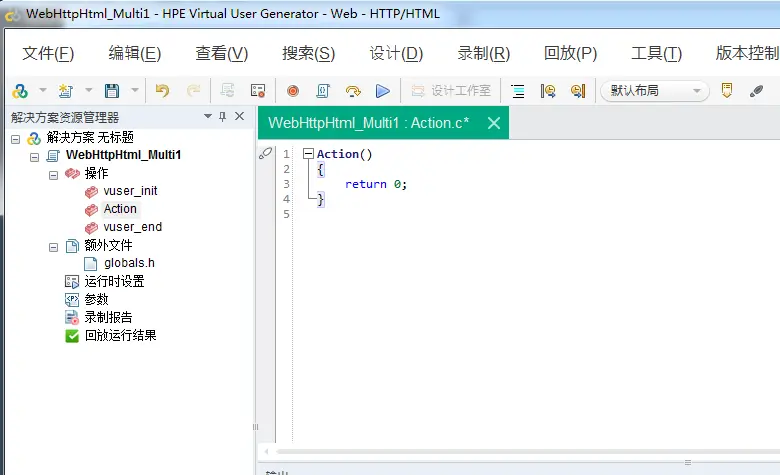Open the Action item in tree

[x=120, y=209]
